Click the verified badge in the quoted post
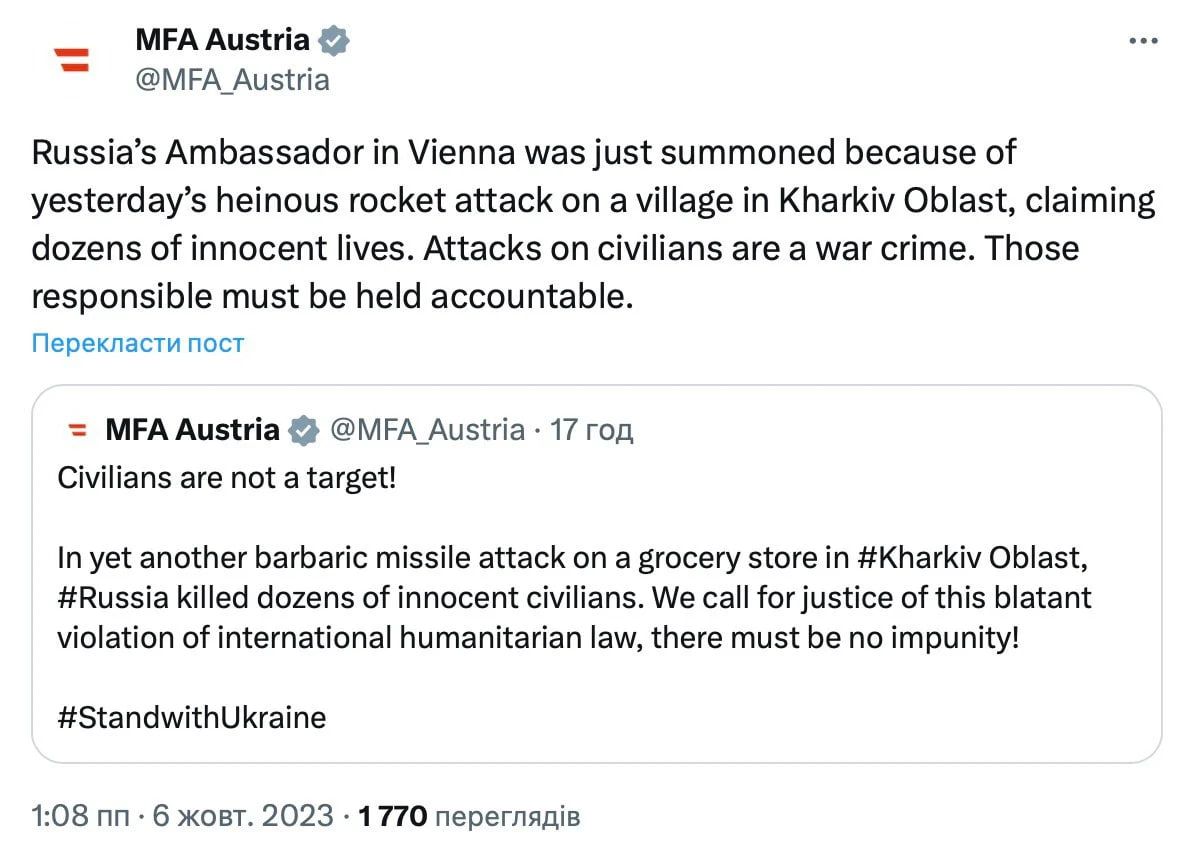Image resolution: width=1194 pixels, height=868 pixels. coord(302,431)
